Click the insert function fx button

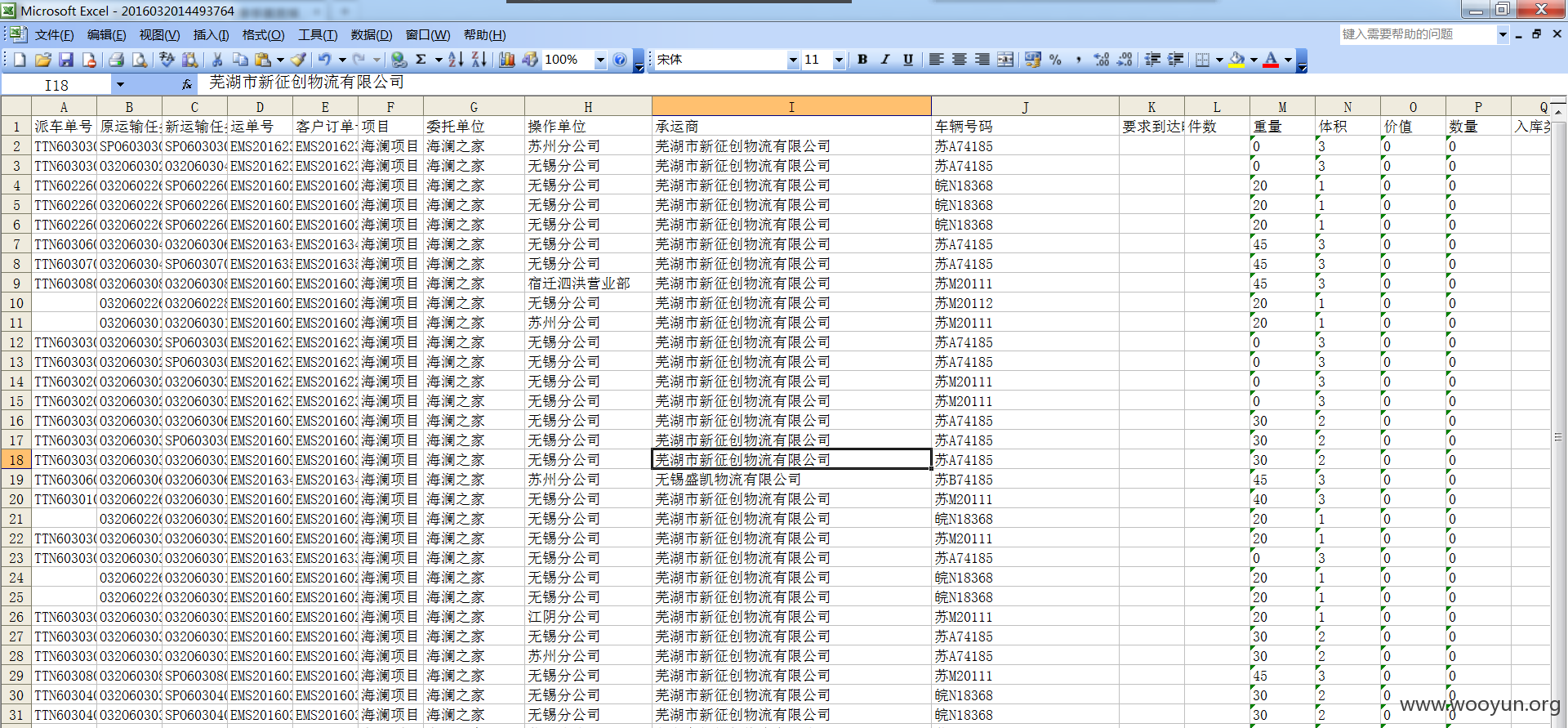[187, 84]
